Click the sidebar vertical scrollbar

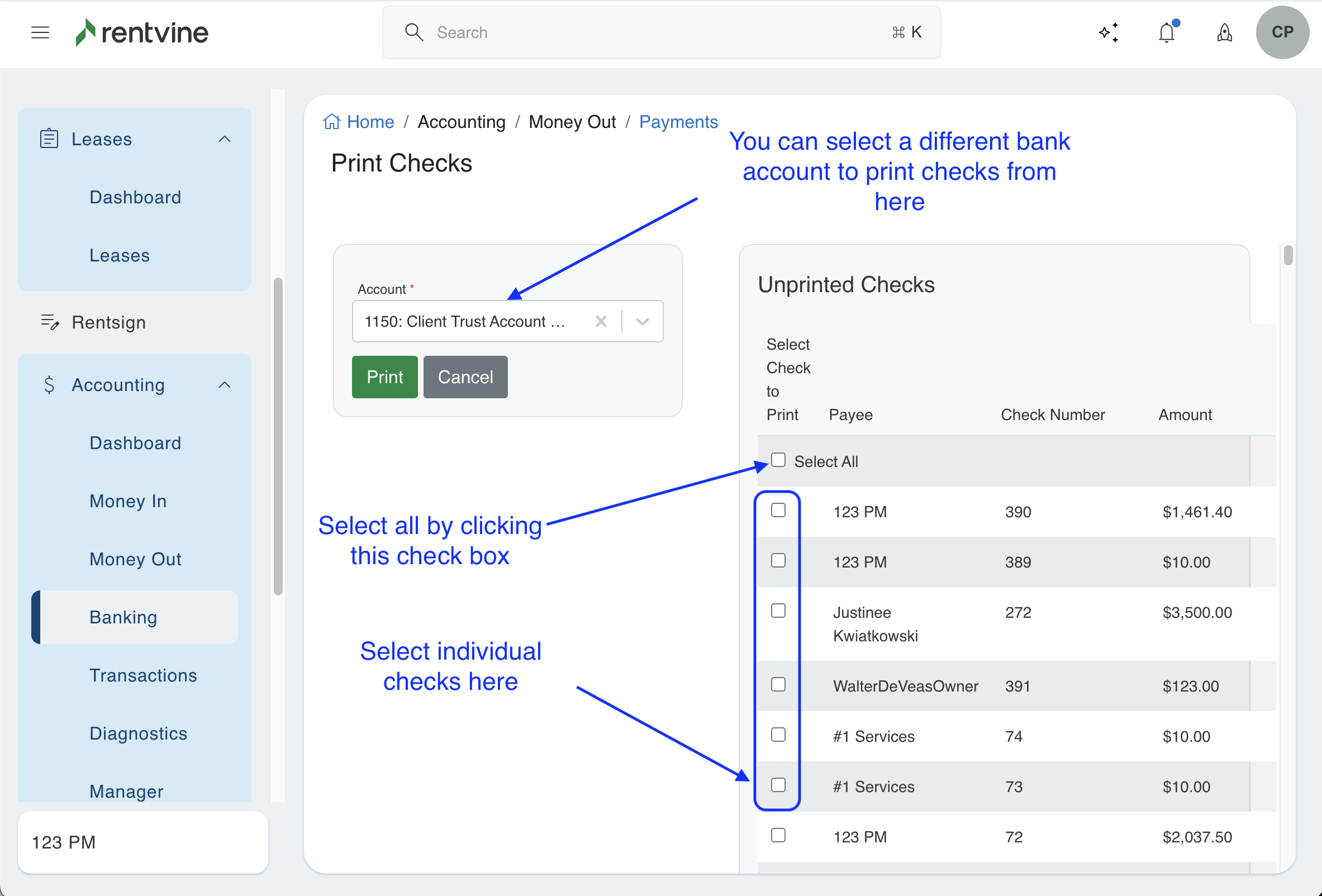[278, 436]
